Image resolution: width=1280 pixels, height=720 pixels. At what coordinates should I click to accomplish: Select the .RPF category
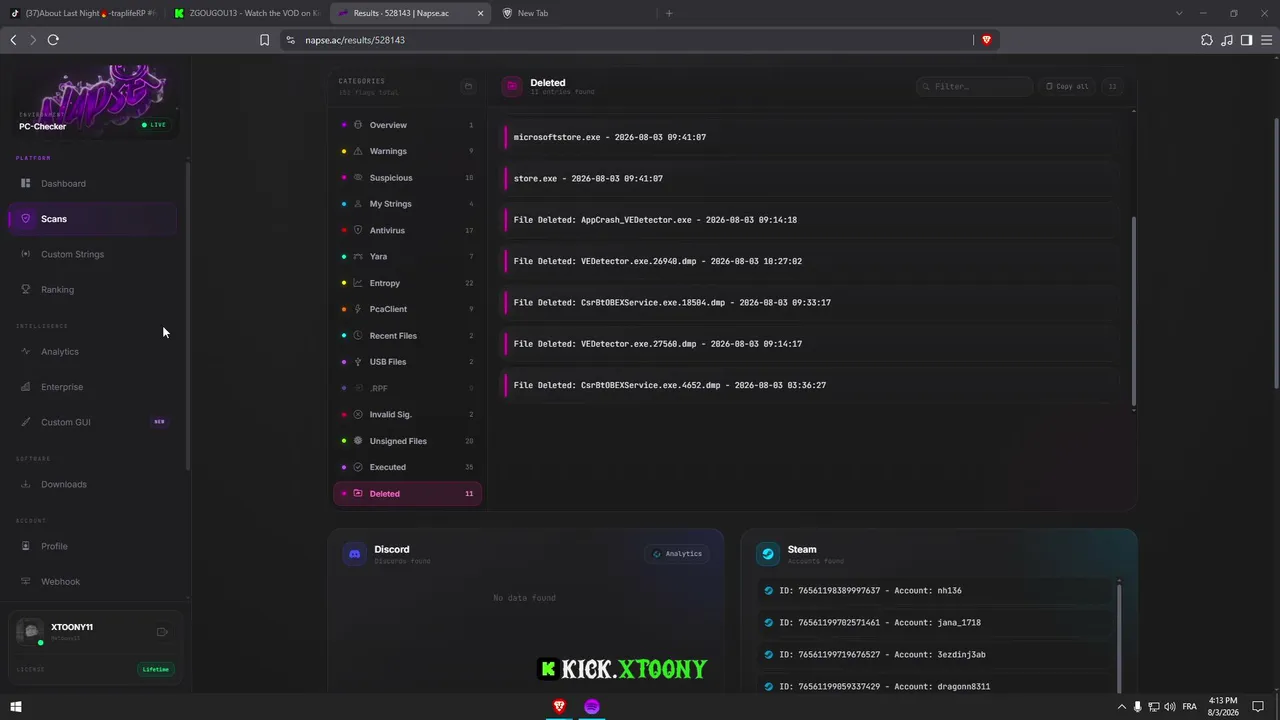pyautogui.click(x=407, y=388)
